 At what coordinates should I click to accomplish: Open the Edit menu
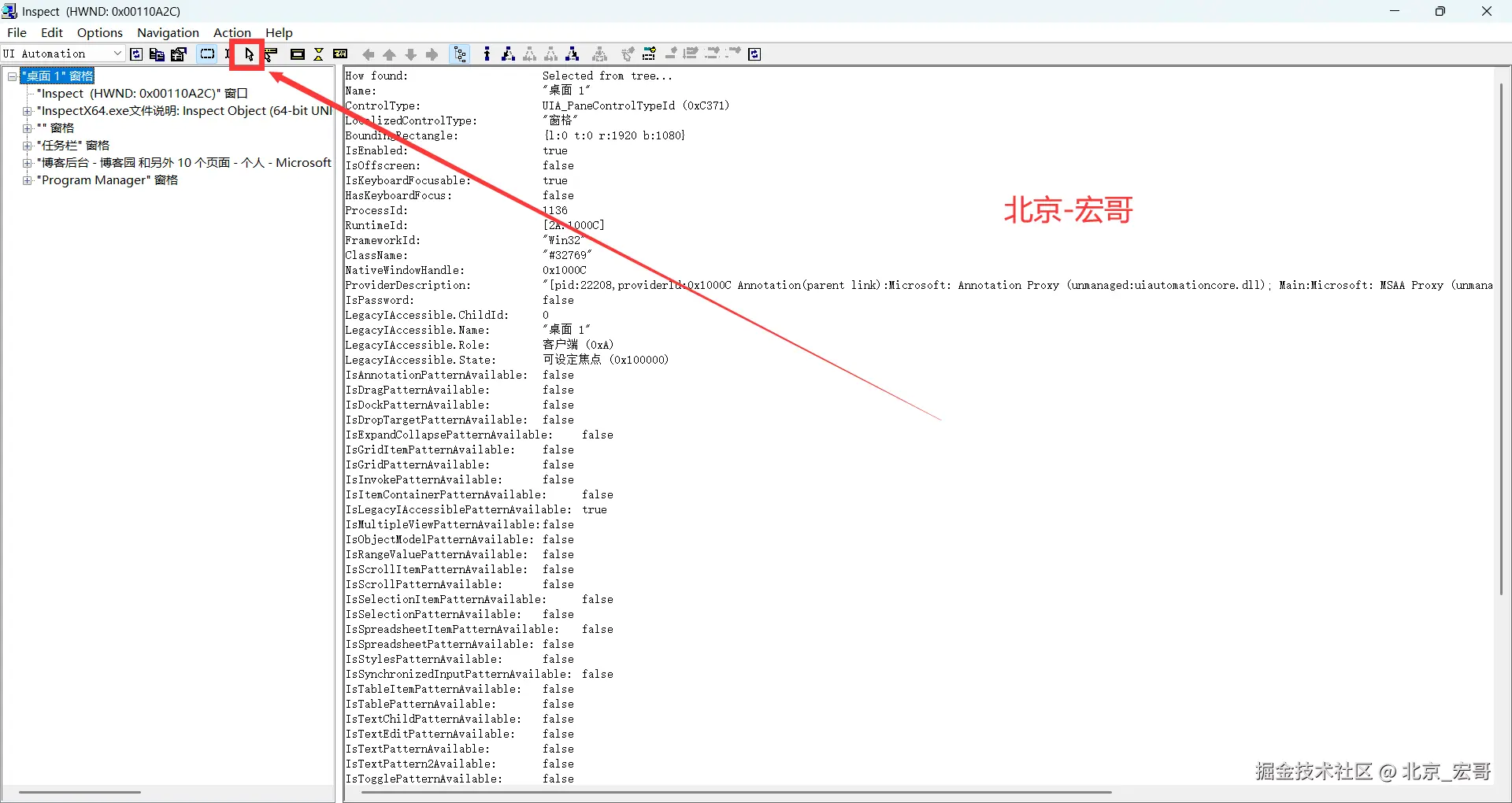(x=52, y=32)
